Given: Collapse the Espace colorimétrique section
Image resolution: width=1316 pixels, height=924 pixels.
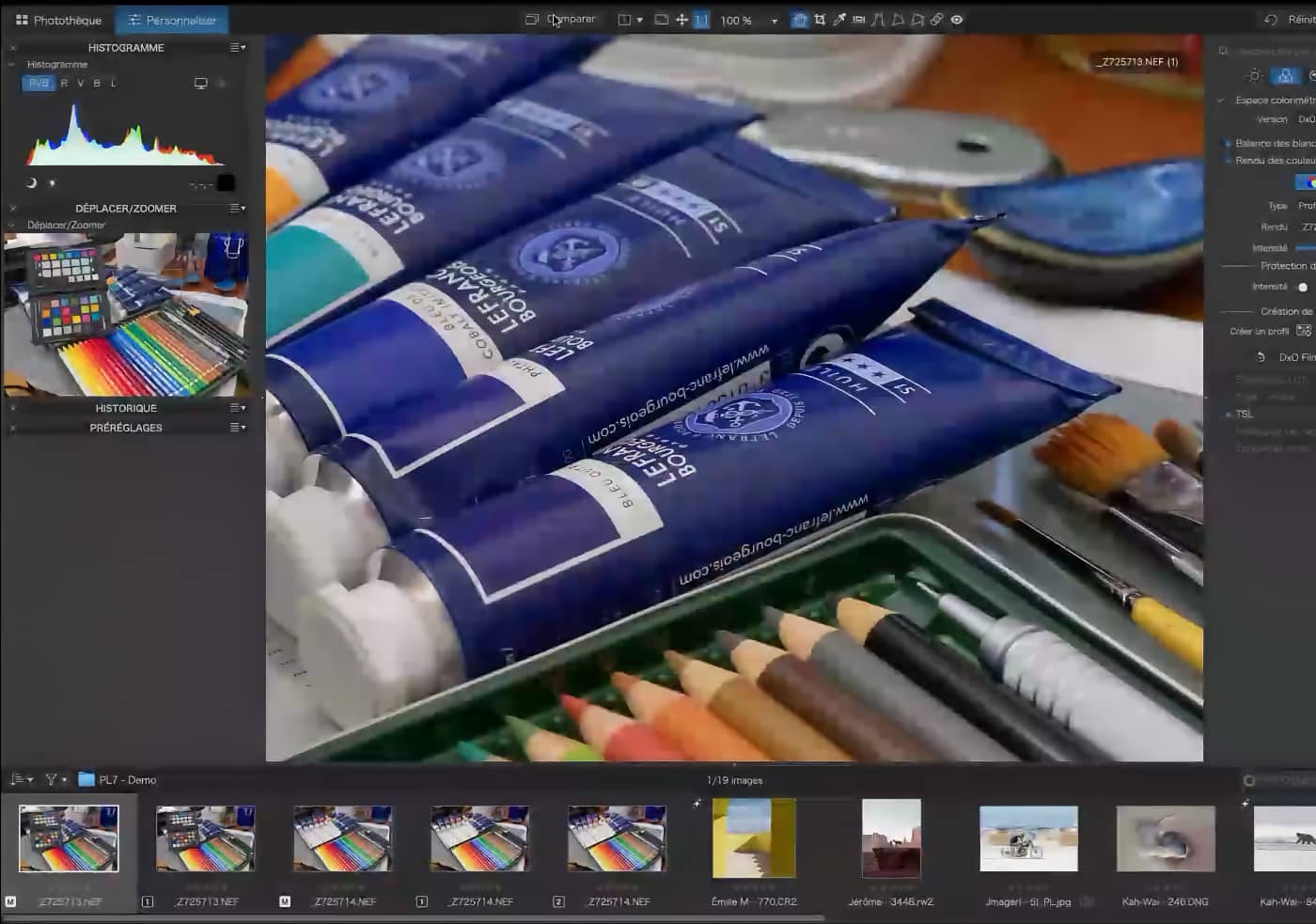Looking at the screenshot, I should 1220,101.
